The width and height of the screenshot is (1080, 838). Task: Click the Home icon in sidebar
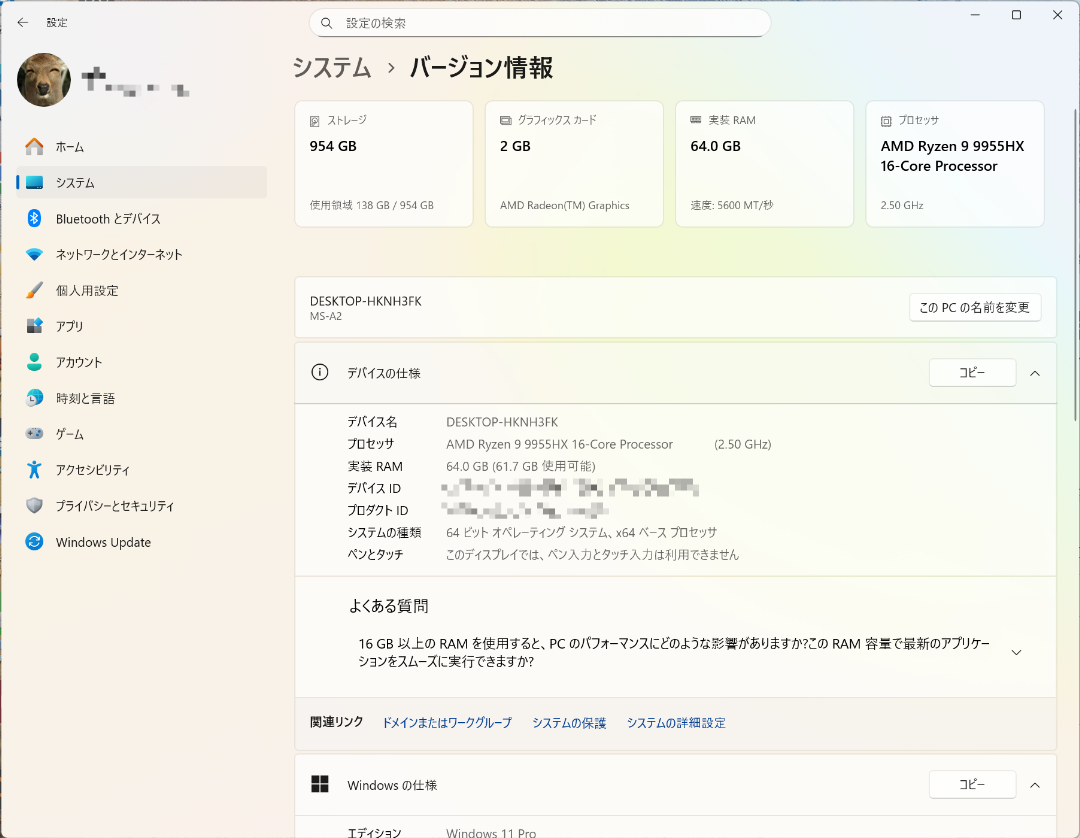point(34,147)
